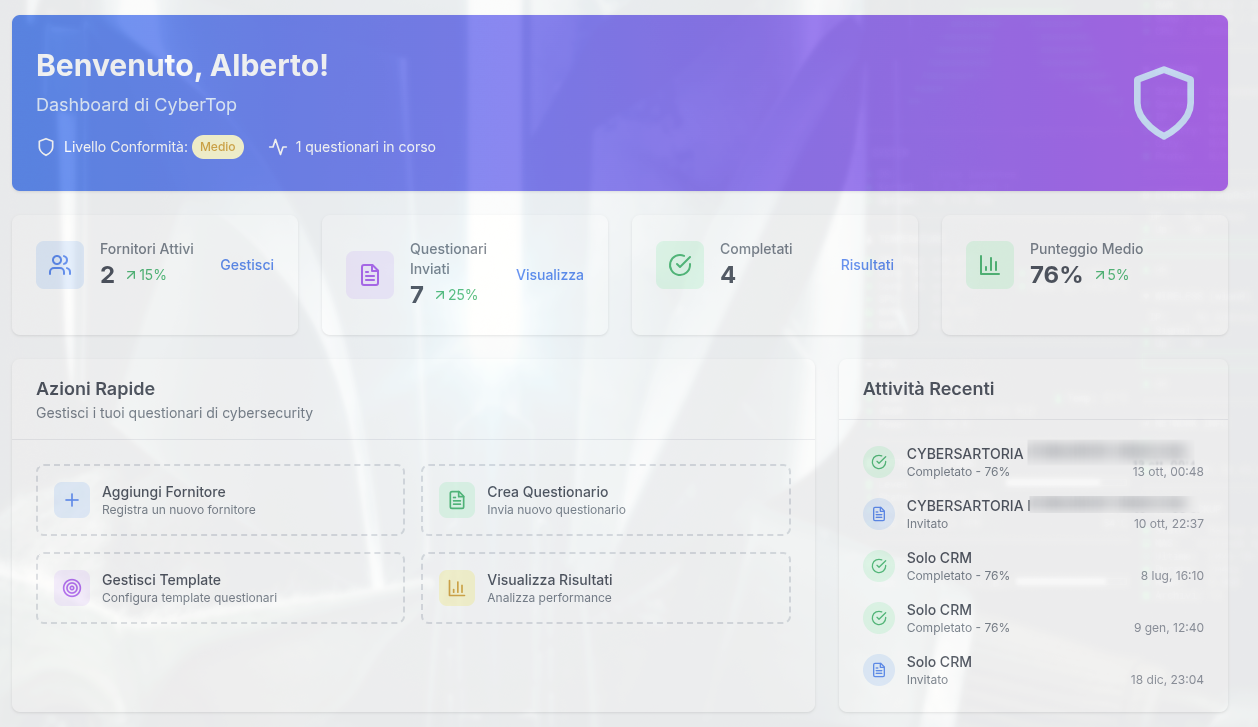Screen dimensions: 1258x727
Task: Open Risultati link on Completati card
Action: point(867,265)
